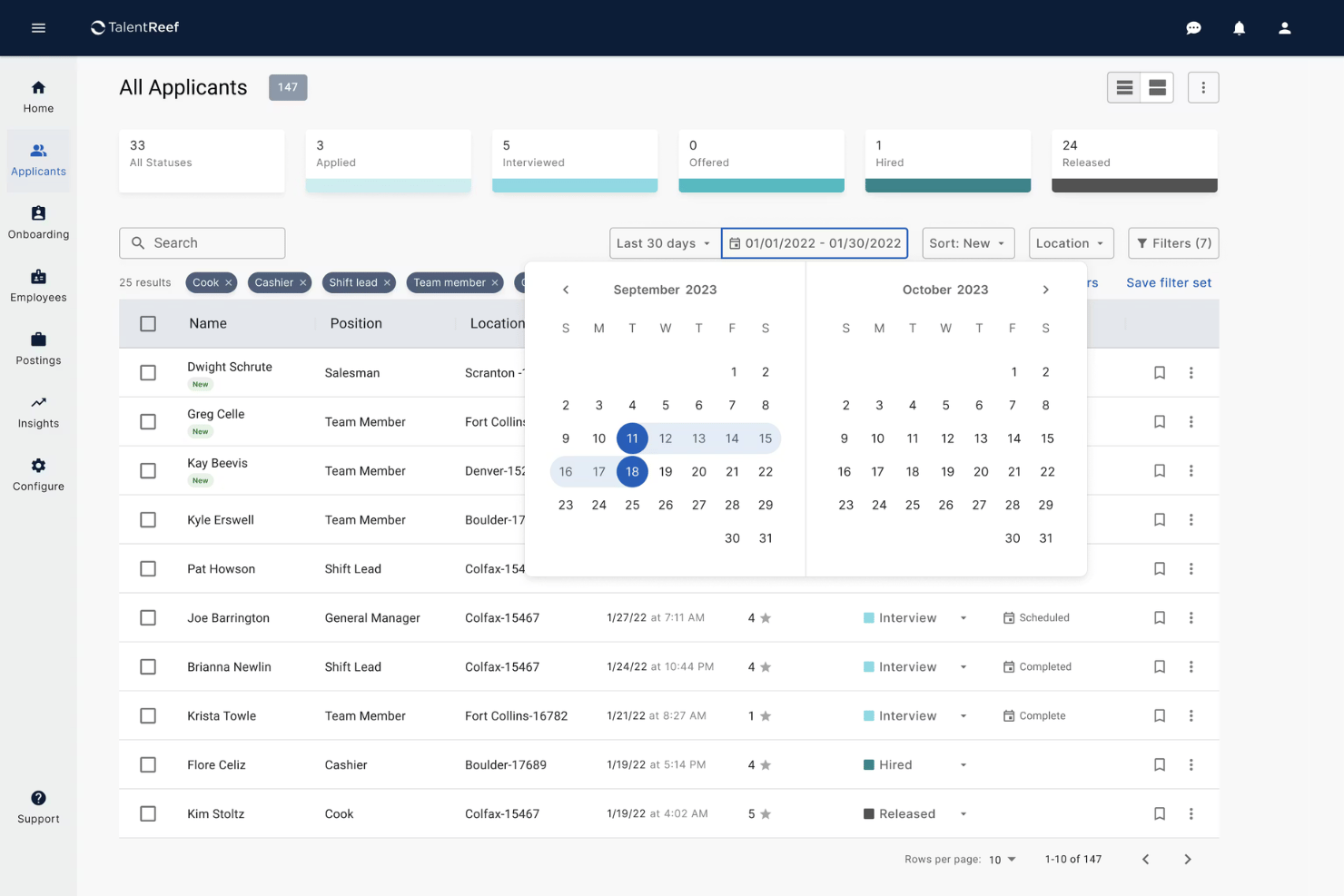Go to next month in calendar
The image size is (1344, 896).
point(1045,290)
